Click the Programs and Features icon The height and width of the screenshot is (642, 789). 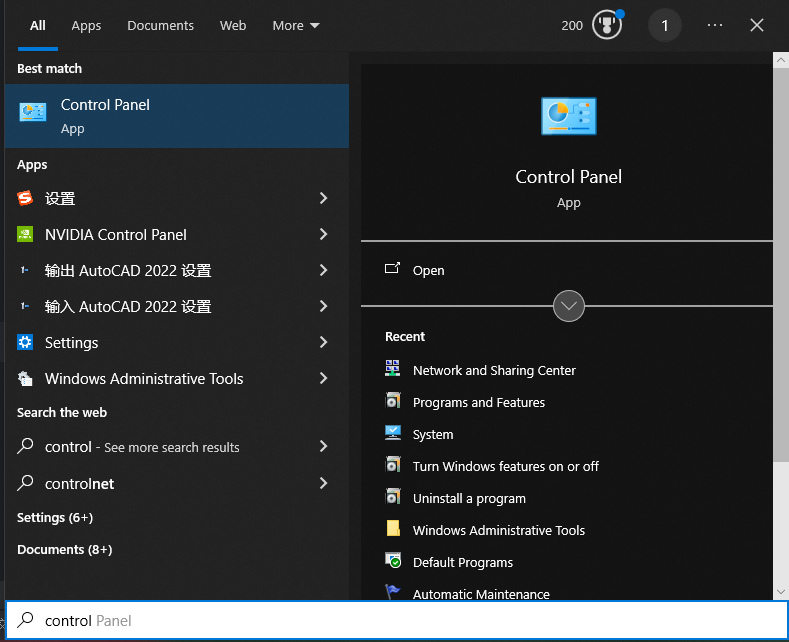click(392, 400)
